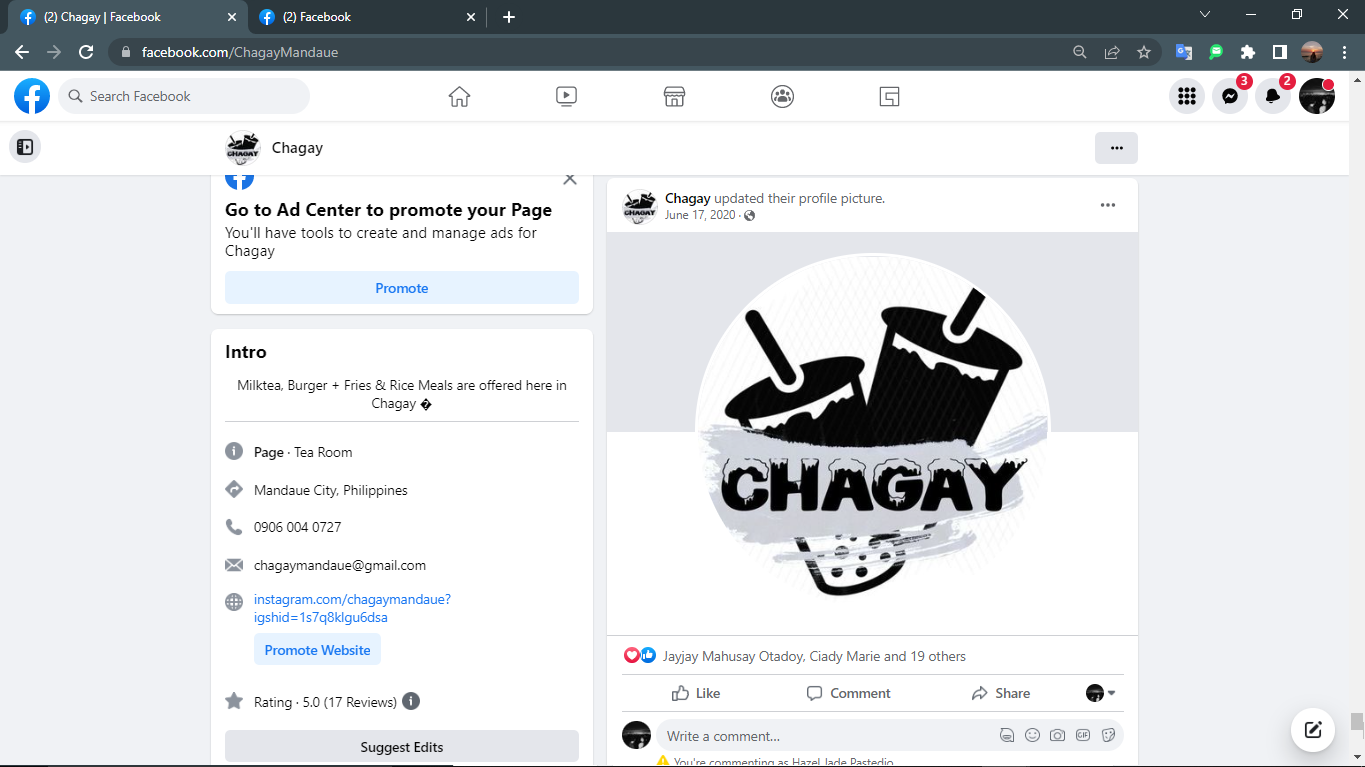The height and width of the screenshot is (767, 1365).
Task: Switch to the second (2) Facebook tab
Action: (x=366, y=17)
